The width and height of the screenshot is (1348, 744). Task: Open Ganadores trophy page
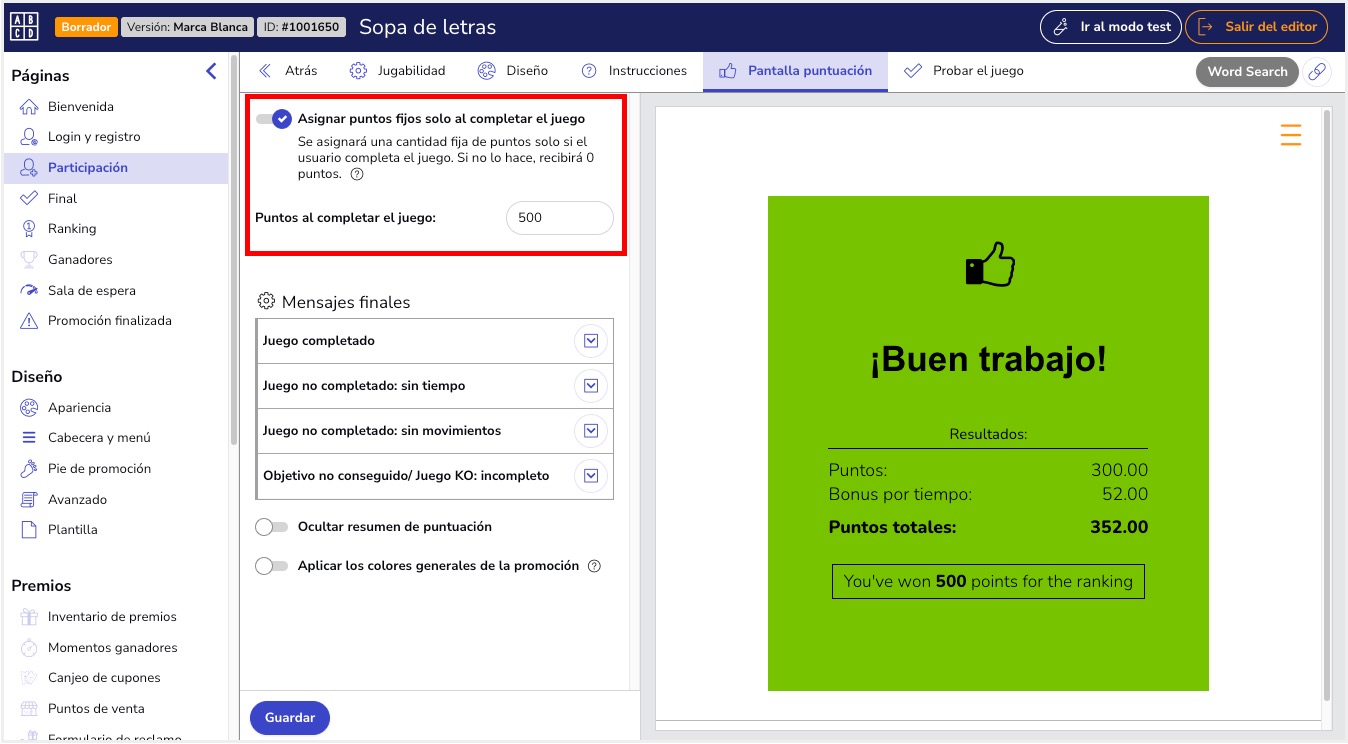pos(80,260)
